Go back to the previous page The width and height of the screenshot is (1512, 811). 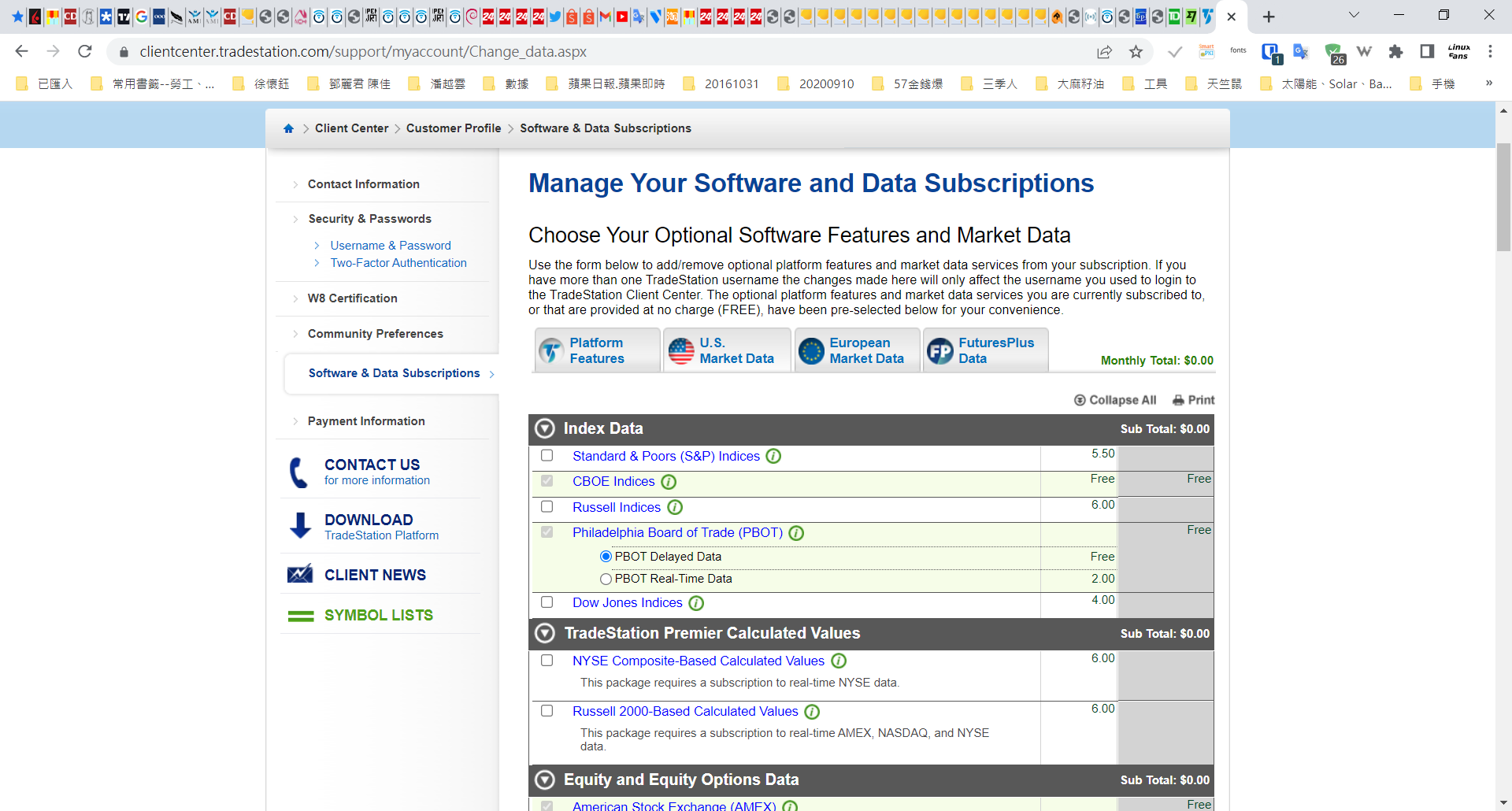point(22,51)
